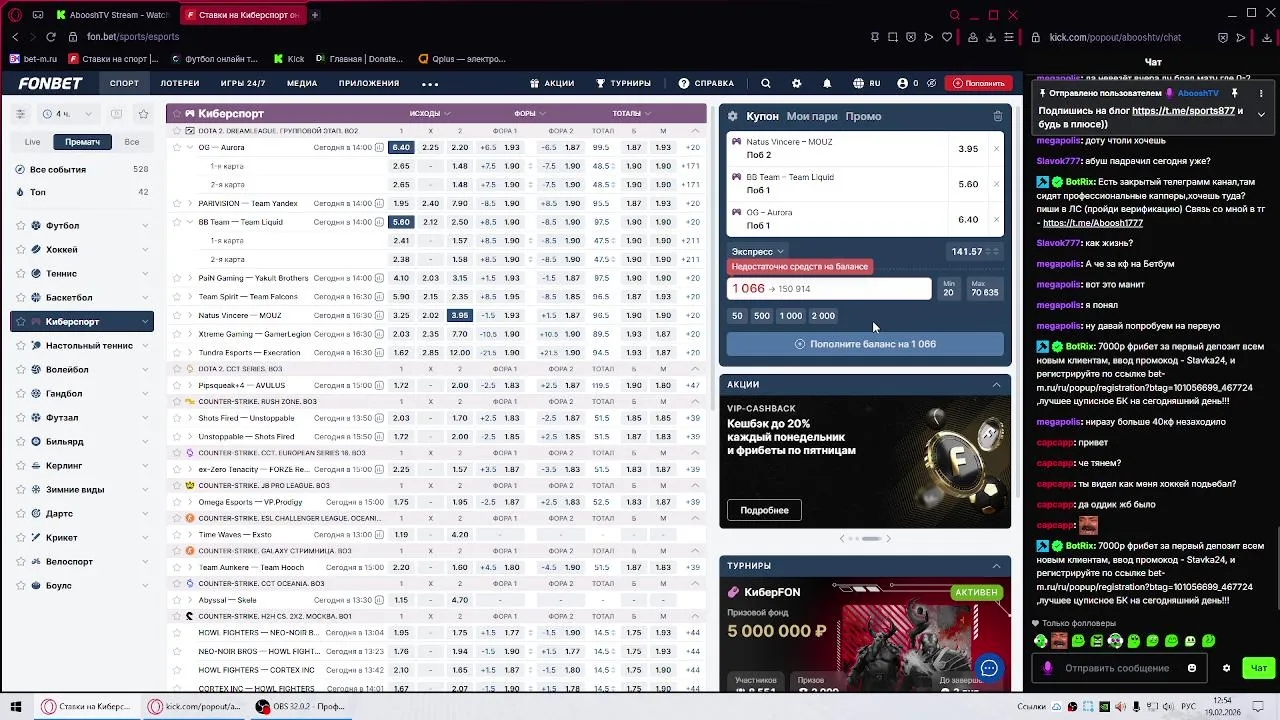Clear coupon with trash icon

coord(997,116)
